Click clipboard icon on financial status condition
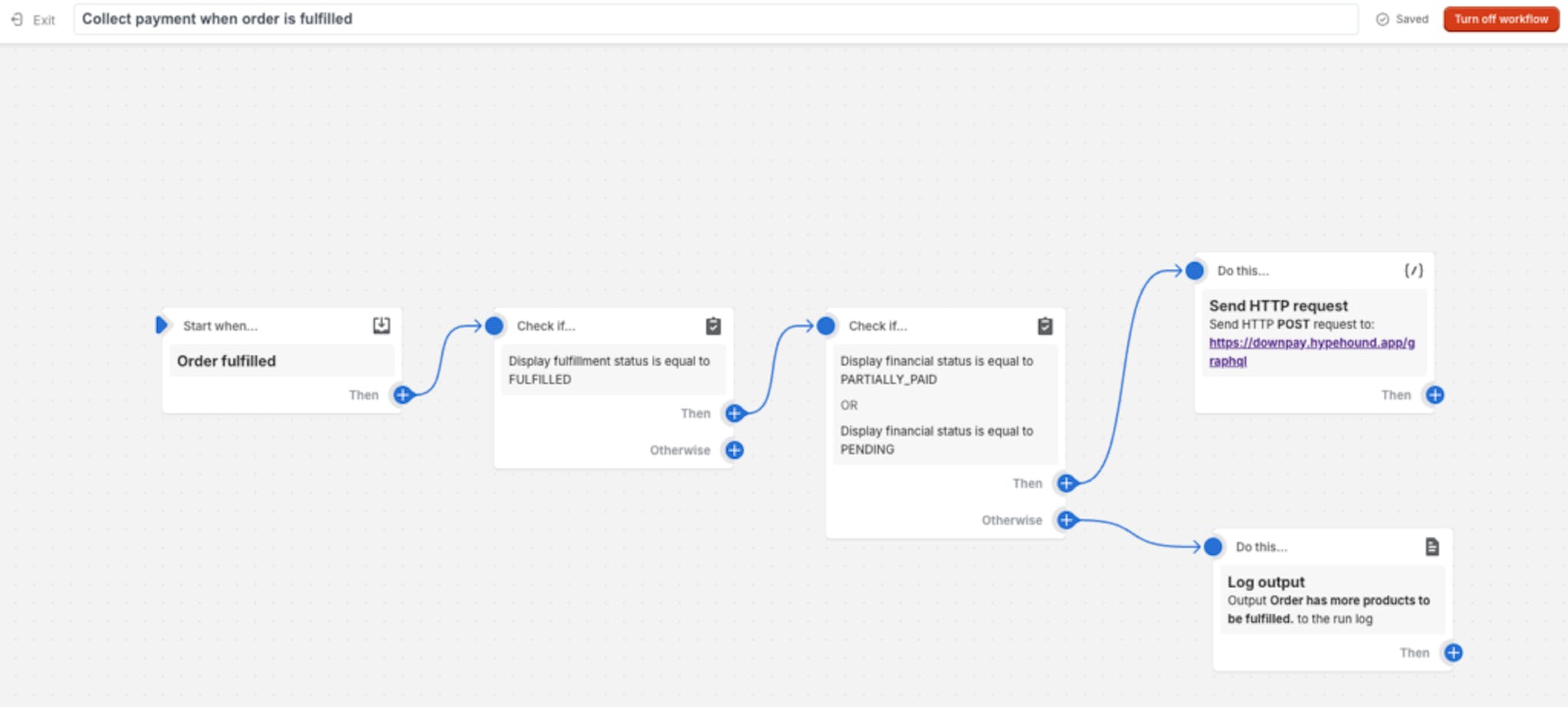Image resolution: width=1568 pixels, height=707 pixels. coord(1044,326)
